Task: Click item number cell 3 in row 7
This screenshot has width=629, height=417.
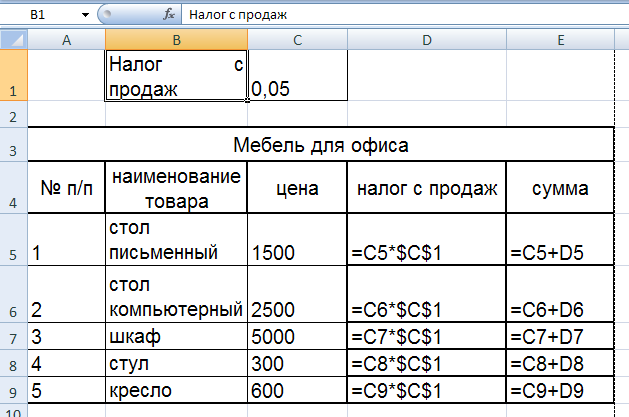Action: click(67, 336)
